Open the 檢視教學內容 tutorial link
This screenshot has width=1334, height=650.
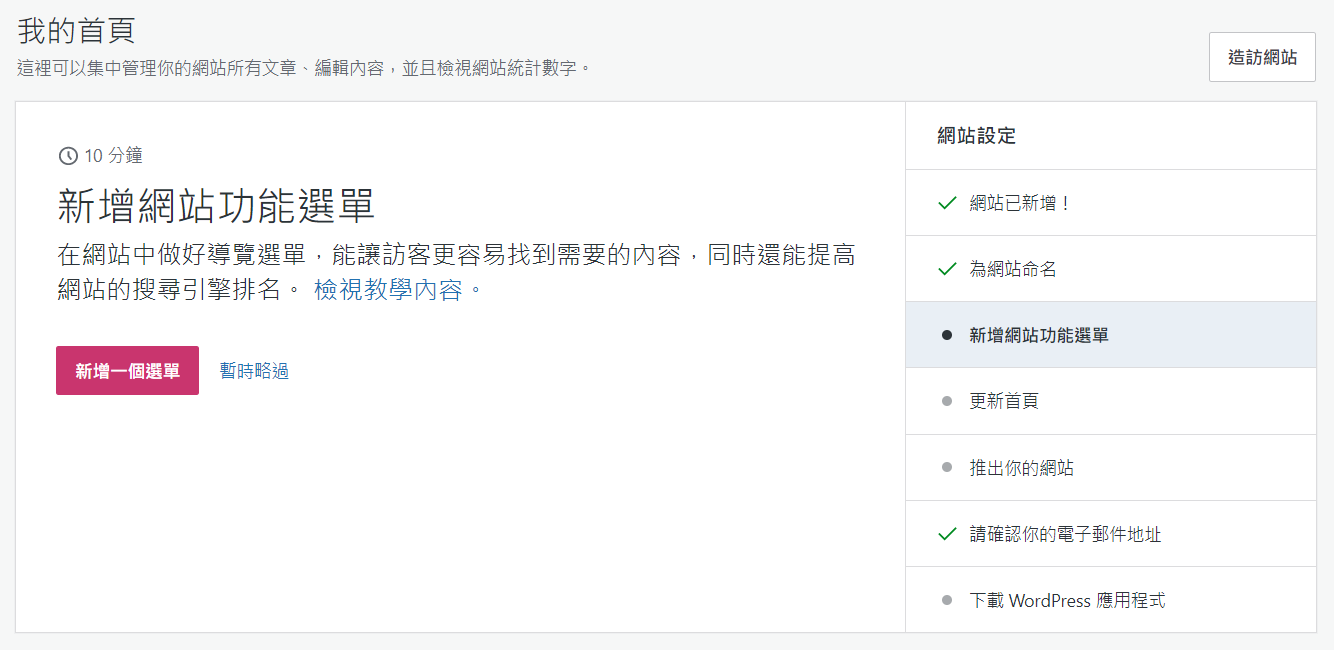tap(388, 290)
